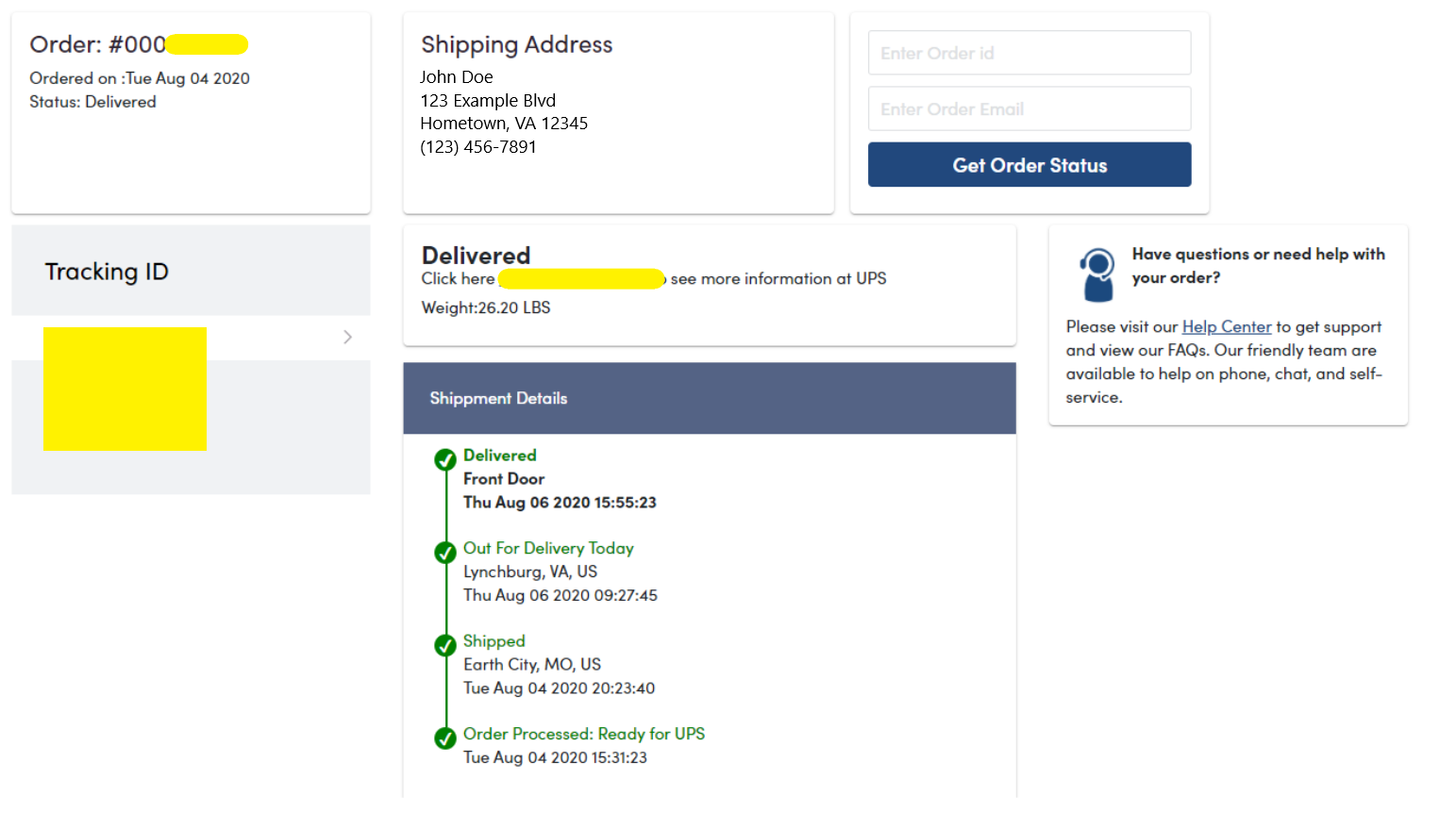Follow the 'Click here' UPS information link
Image resolution: width=1456 pixels, height=829 pixels.
pos(459,279)
